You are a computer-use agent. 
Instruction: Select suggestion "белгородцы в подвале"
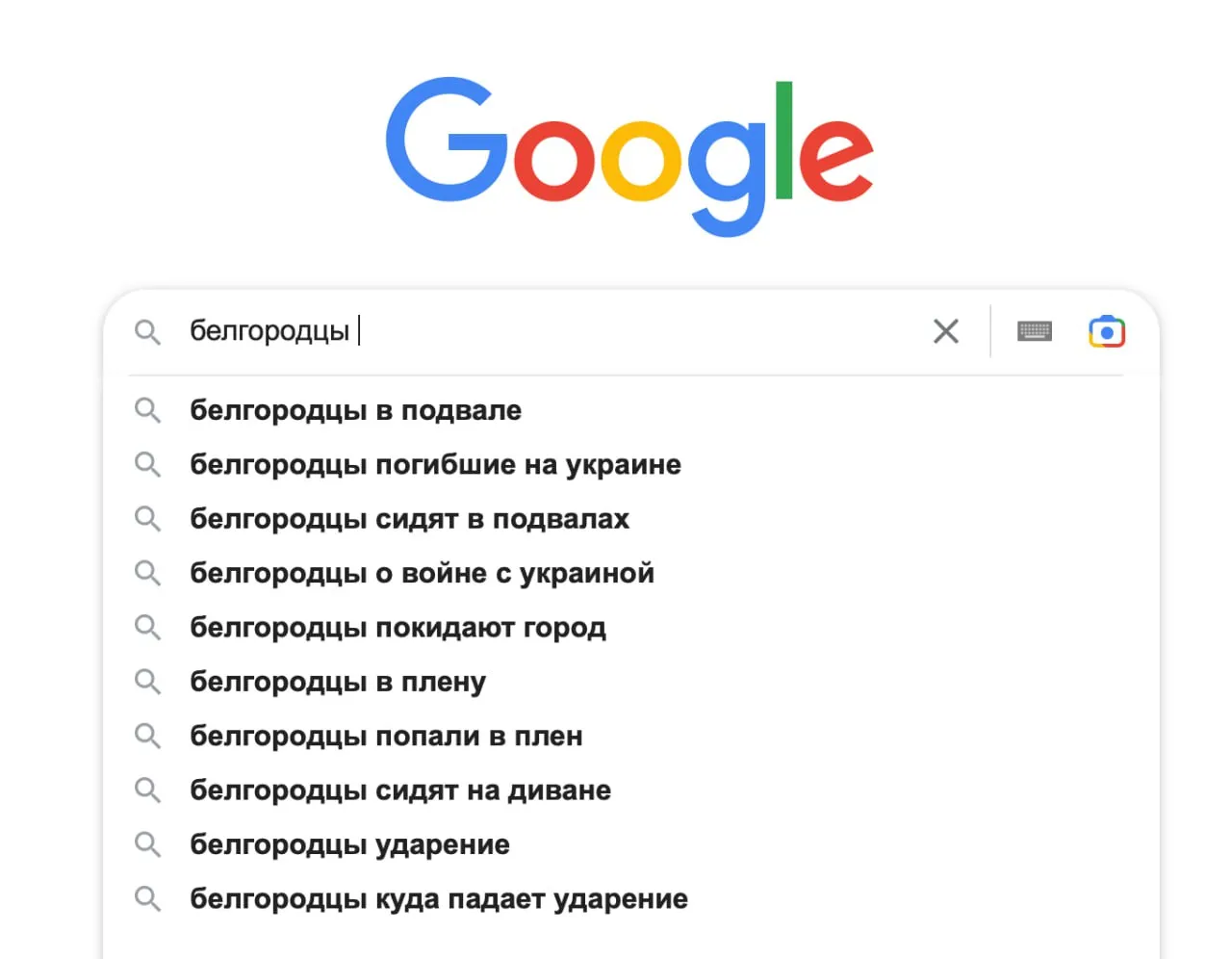[355, 410]
